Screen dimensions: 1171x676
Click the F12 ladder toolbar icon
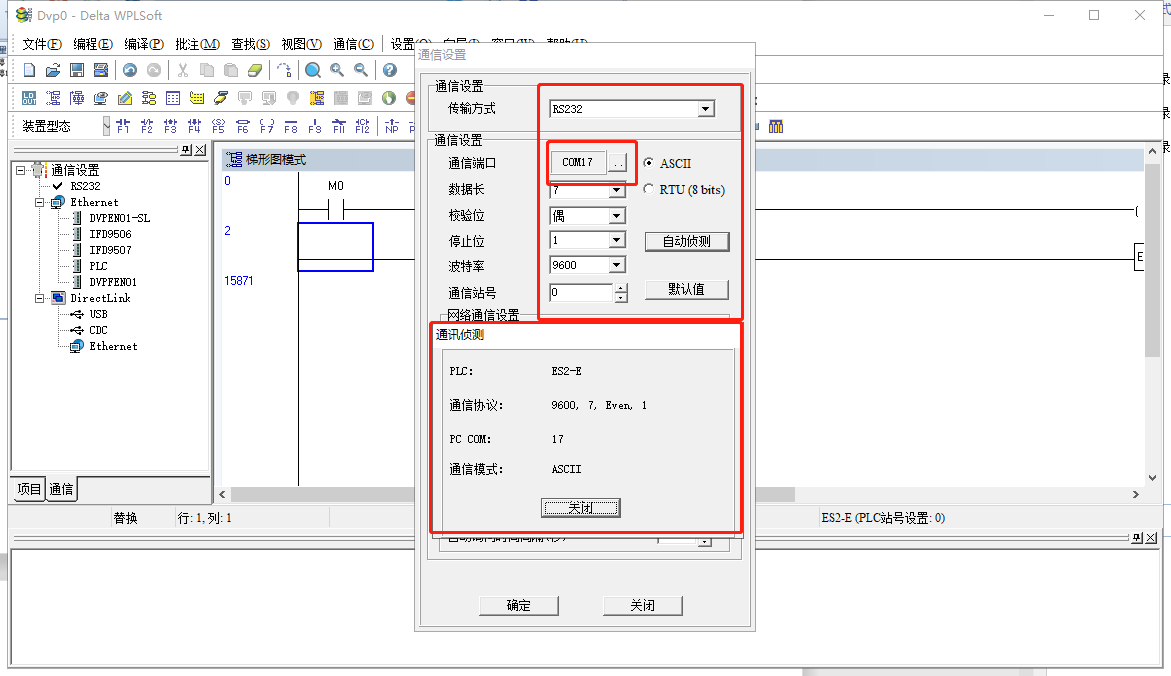(363, 126)
